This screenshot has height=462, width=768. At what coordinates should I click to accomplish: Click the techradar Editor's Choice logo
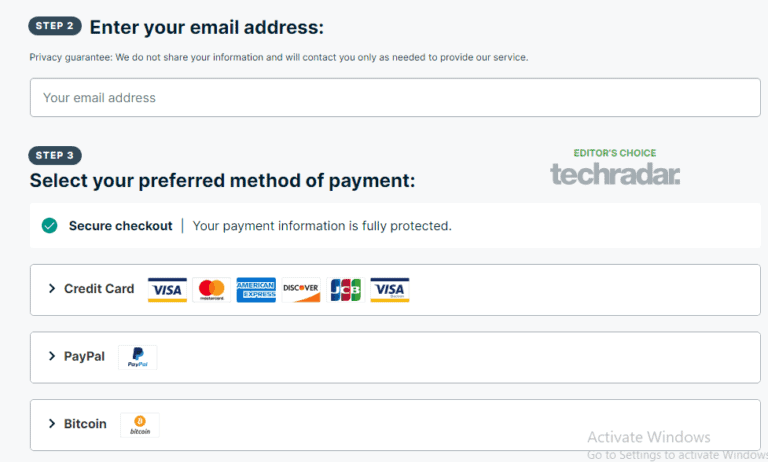[x=615, y=169]
